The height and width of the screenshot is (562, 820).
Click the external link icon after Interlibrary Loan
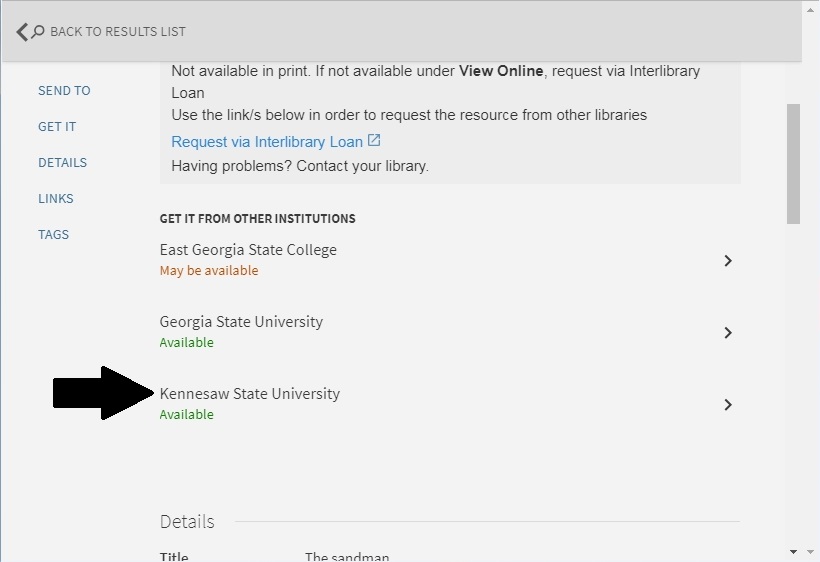[374, 141]
